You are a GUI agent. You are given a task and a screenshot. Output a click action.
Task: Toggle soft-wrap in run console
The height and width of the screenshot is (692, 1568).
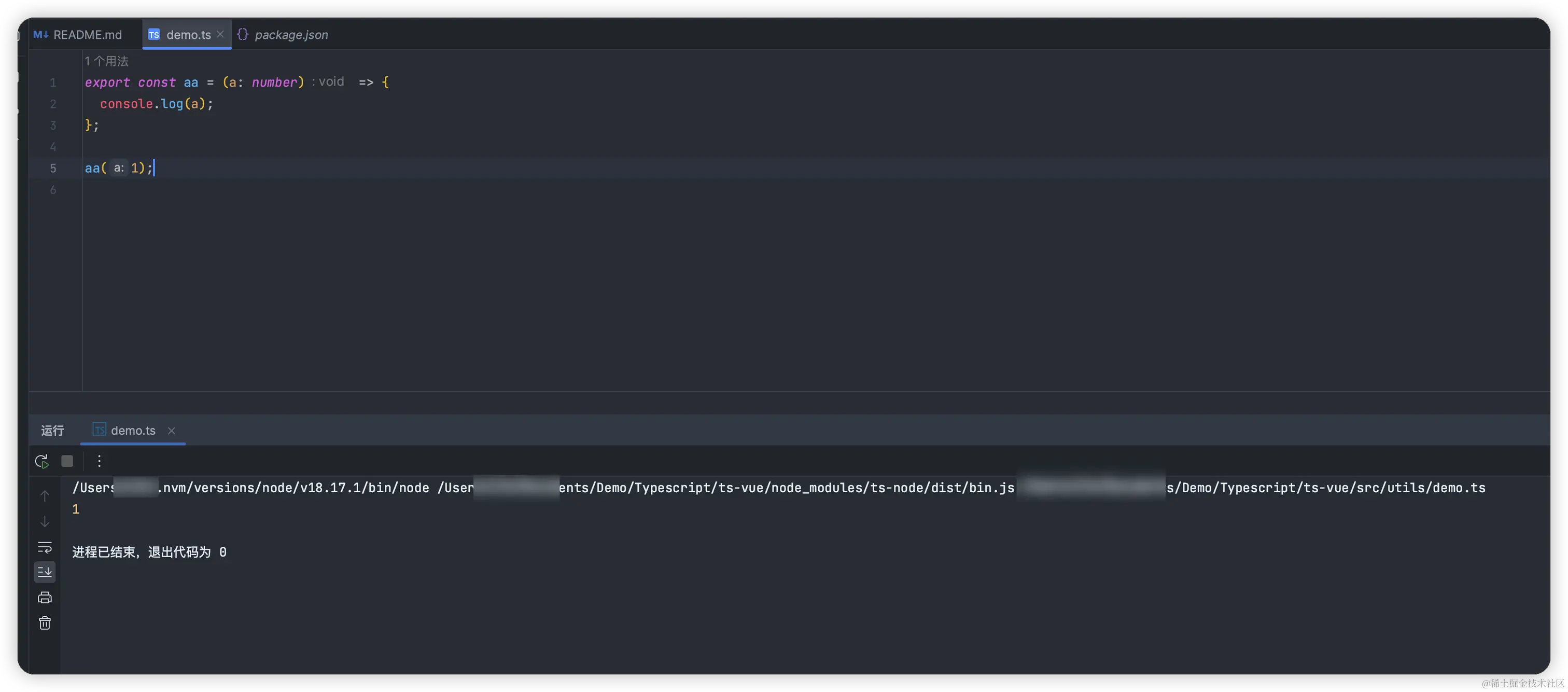coord(45,547)
